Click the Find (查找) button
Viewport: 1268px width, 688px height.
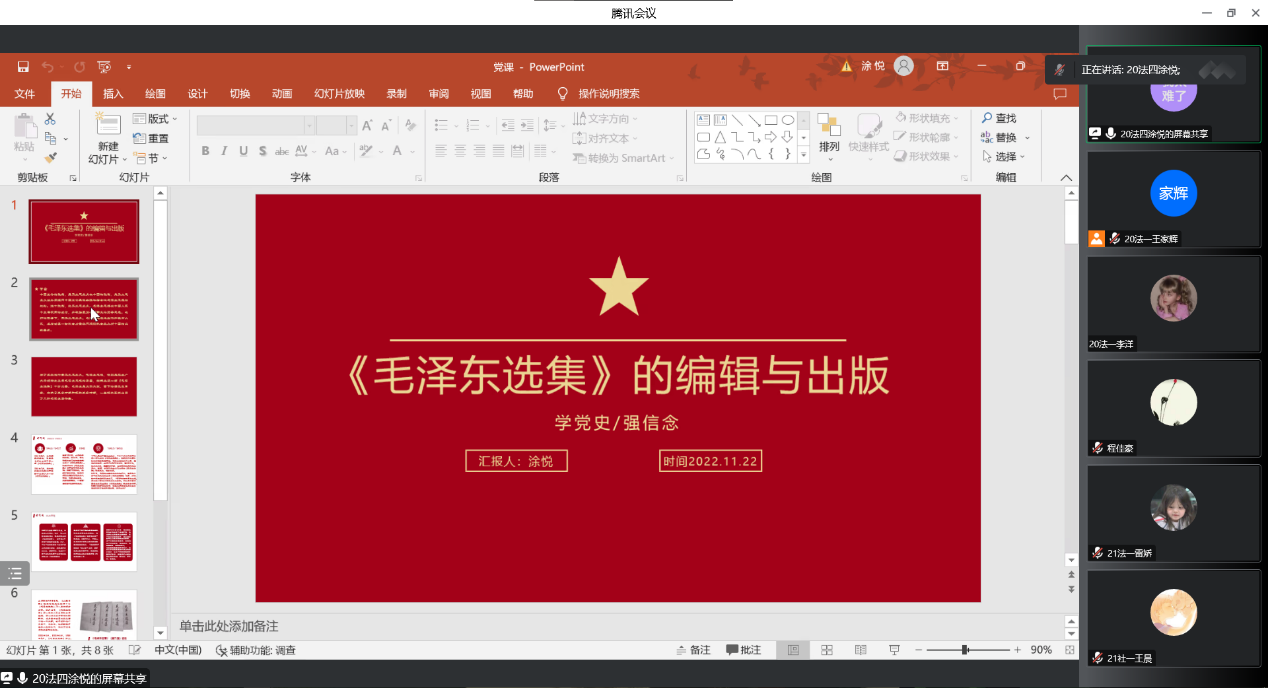(998, 118)
